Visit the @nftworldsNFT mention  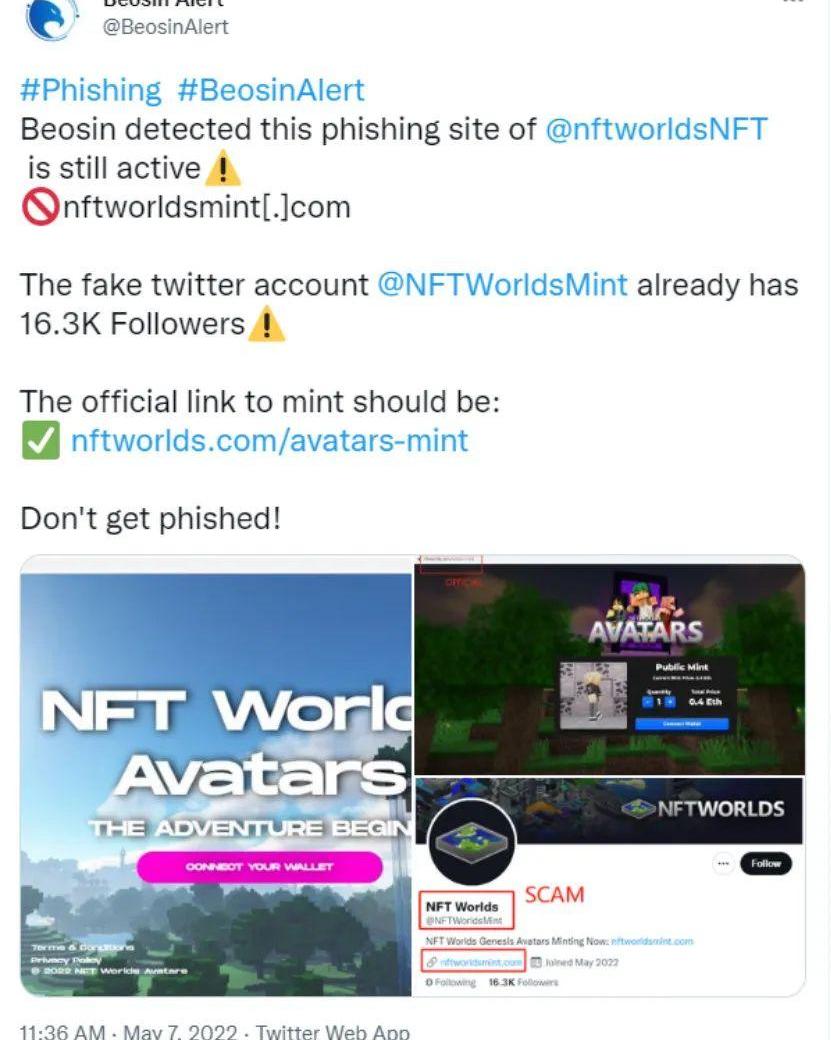656,129
